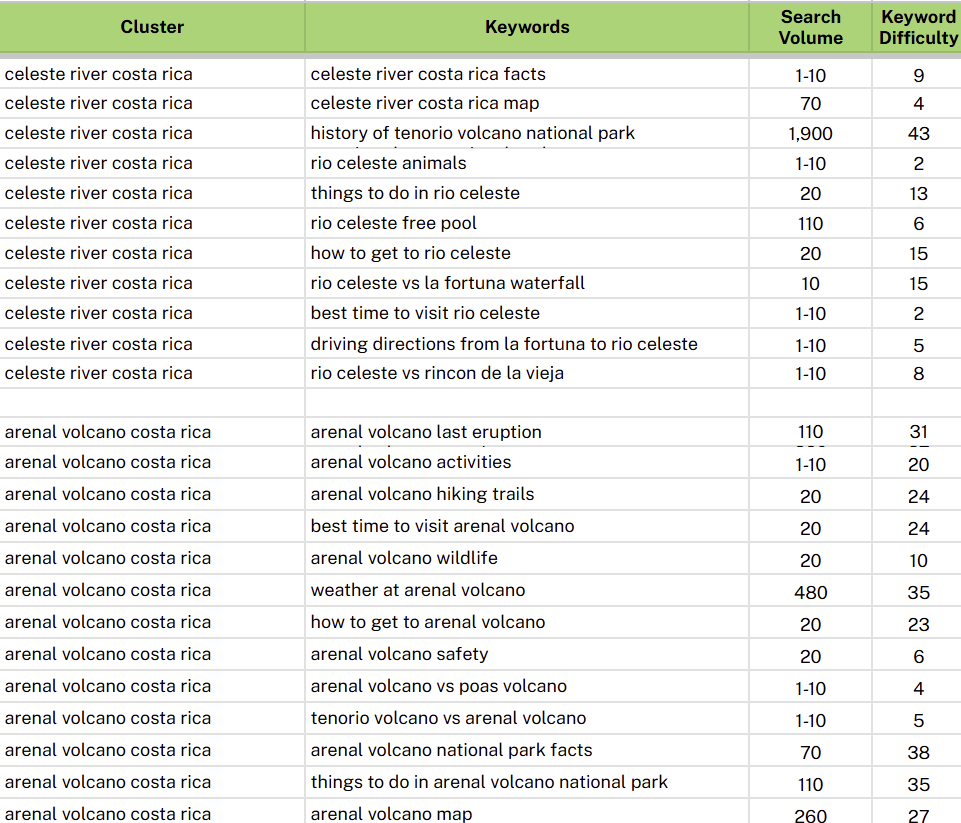Select the 'rio celeste animals' keyword cell
The height and width of the screenshot is (823, 961).
[527, 164]
